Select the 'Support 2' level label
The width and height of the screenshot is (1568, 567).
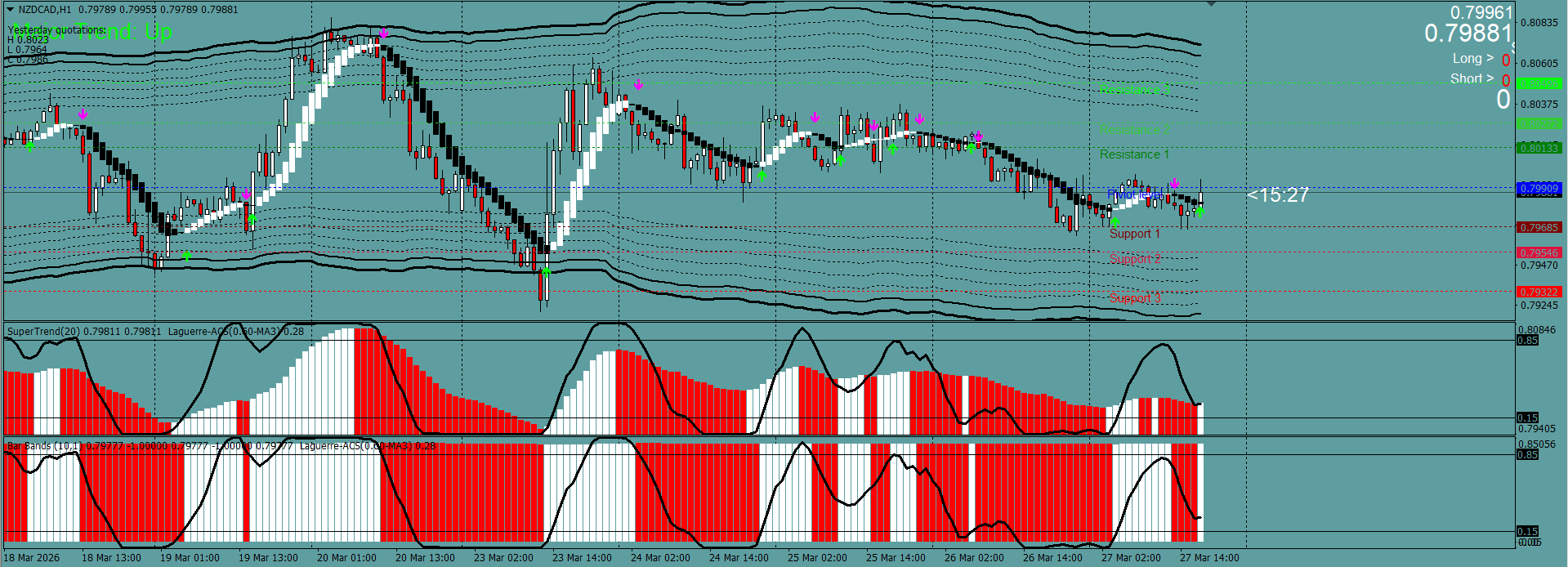coord(1134,259)
